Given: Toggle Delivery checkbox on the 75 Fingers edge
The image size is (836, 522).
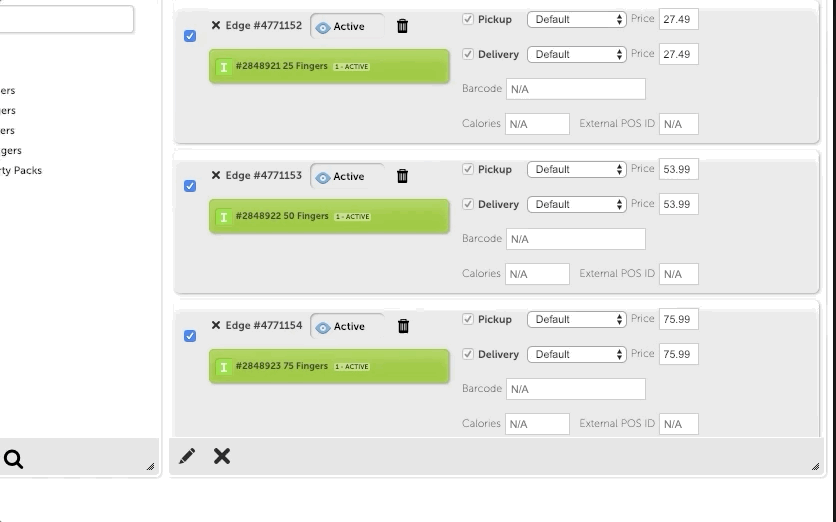Looking at the screenshot, I should point(468,354).
